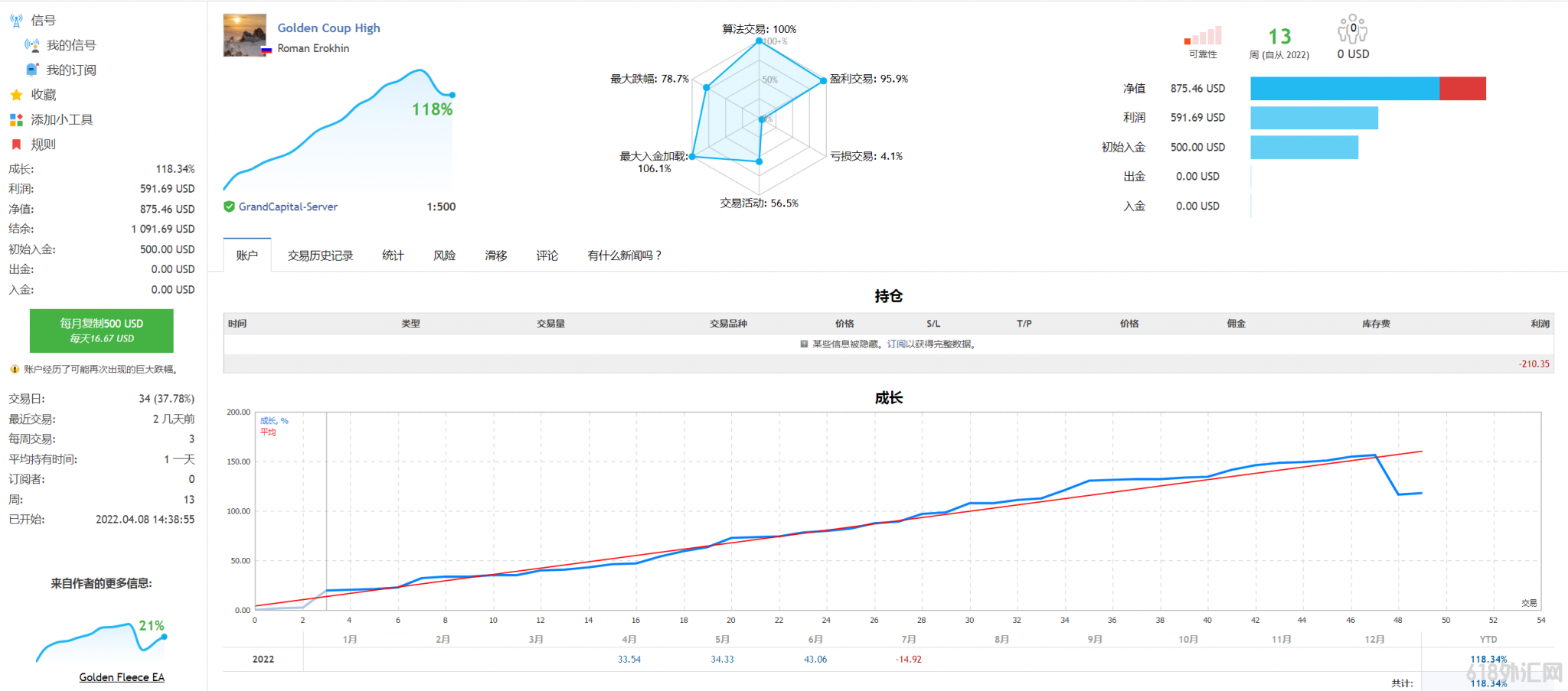Viewport: 1568px width, 691px height.
Task: Sort positions by 利润 column header
Action: pyautogui.click(x=1540, y=324)
